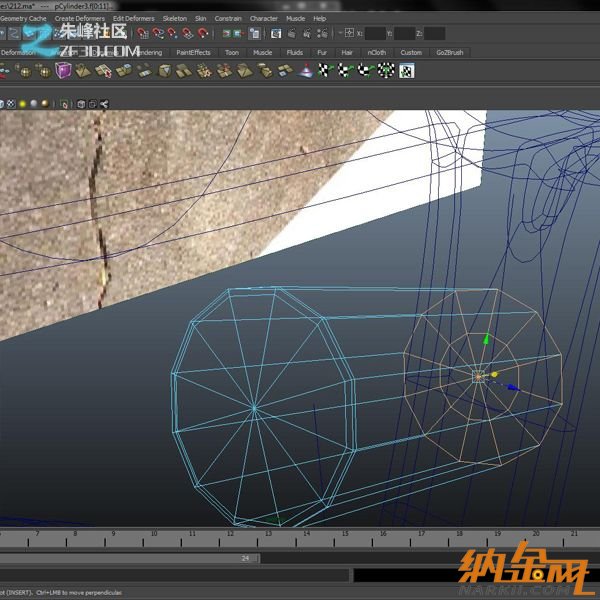Switch to the PaintEffects shelf tab

point(193,52)
